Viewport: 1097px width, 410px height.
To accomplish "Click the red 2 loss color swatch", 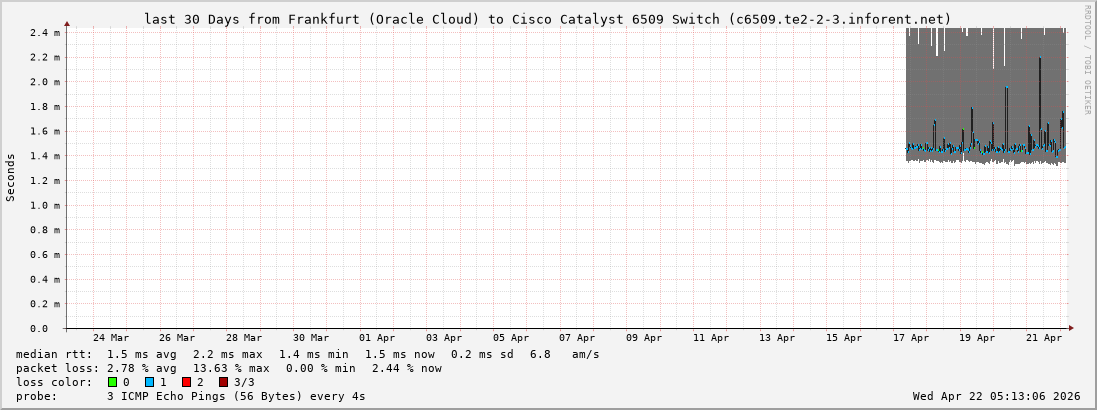I will 186,382.
